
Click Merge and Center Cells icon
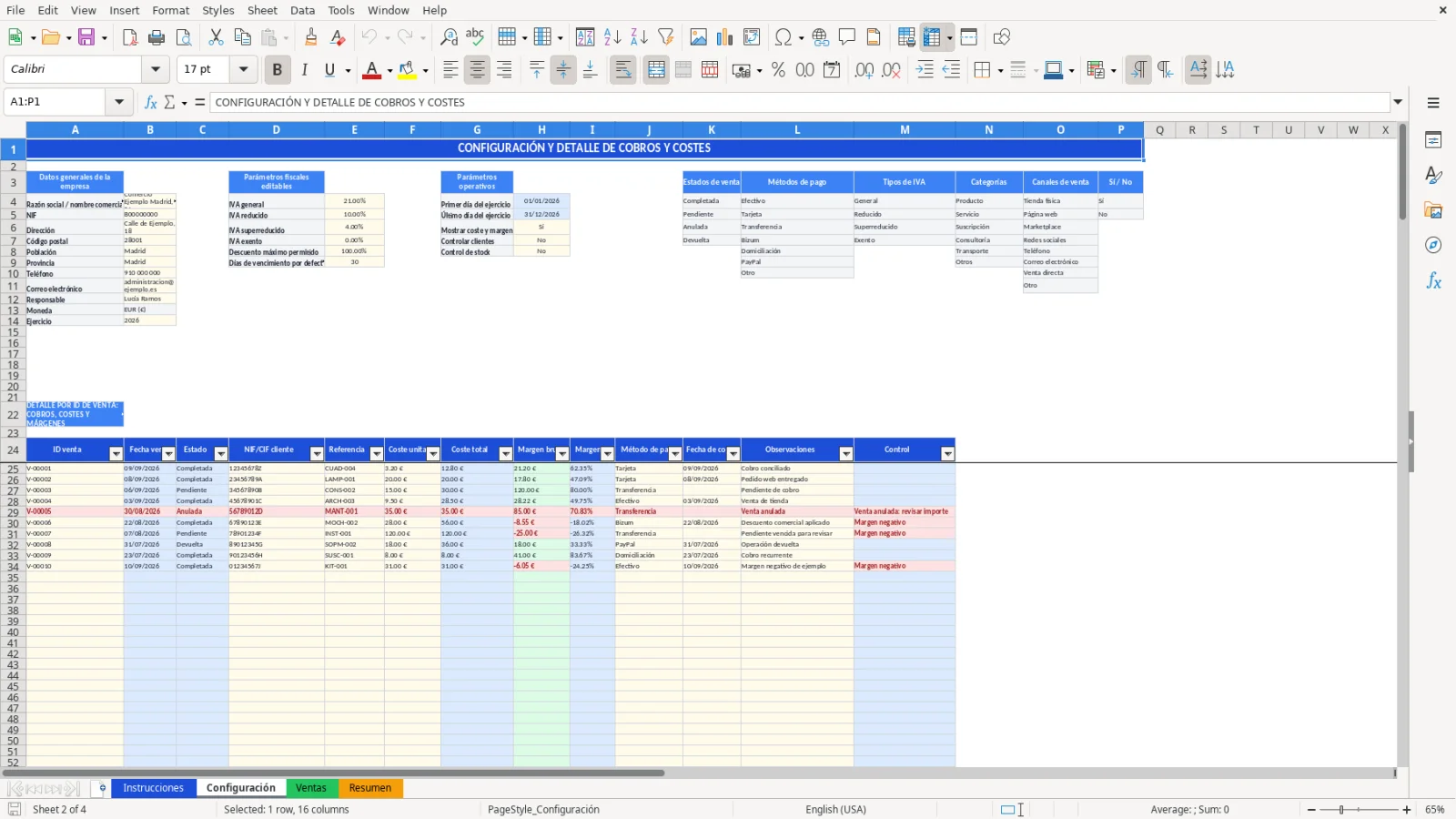coord(656,69)
